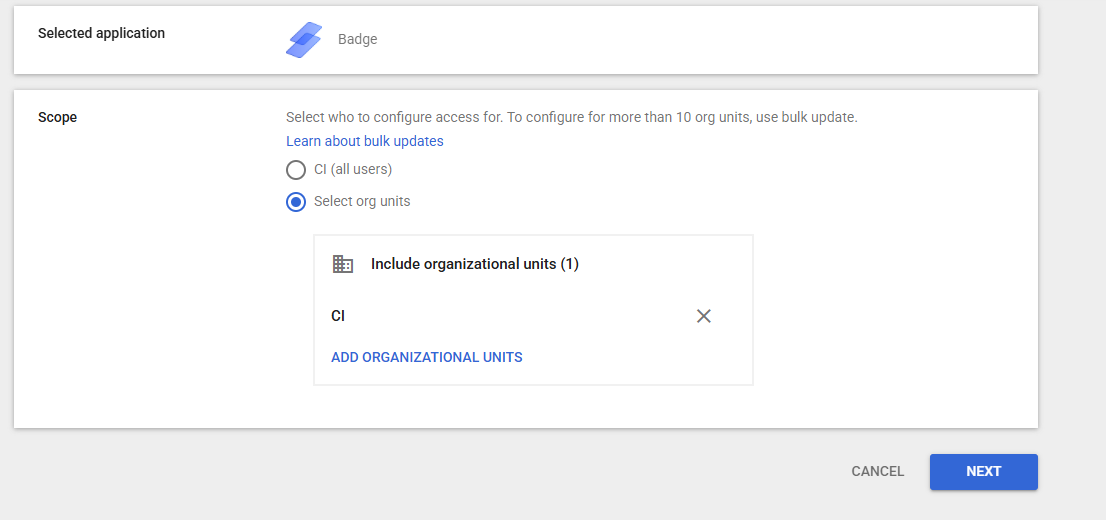Click the Badge application name
Screen dimensions: 1106x520
click(x=358, y=40)
